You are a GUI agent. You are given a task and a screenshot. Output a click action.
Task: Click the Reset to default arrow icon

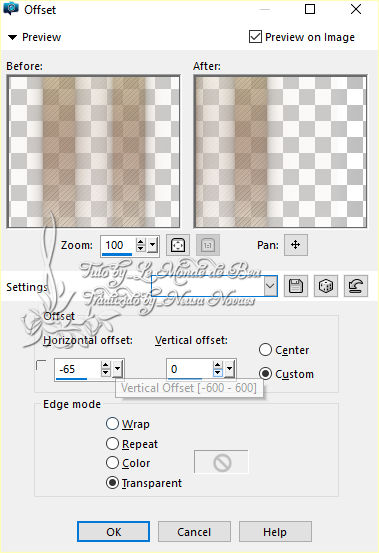(x=356, y=286)
